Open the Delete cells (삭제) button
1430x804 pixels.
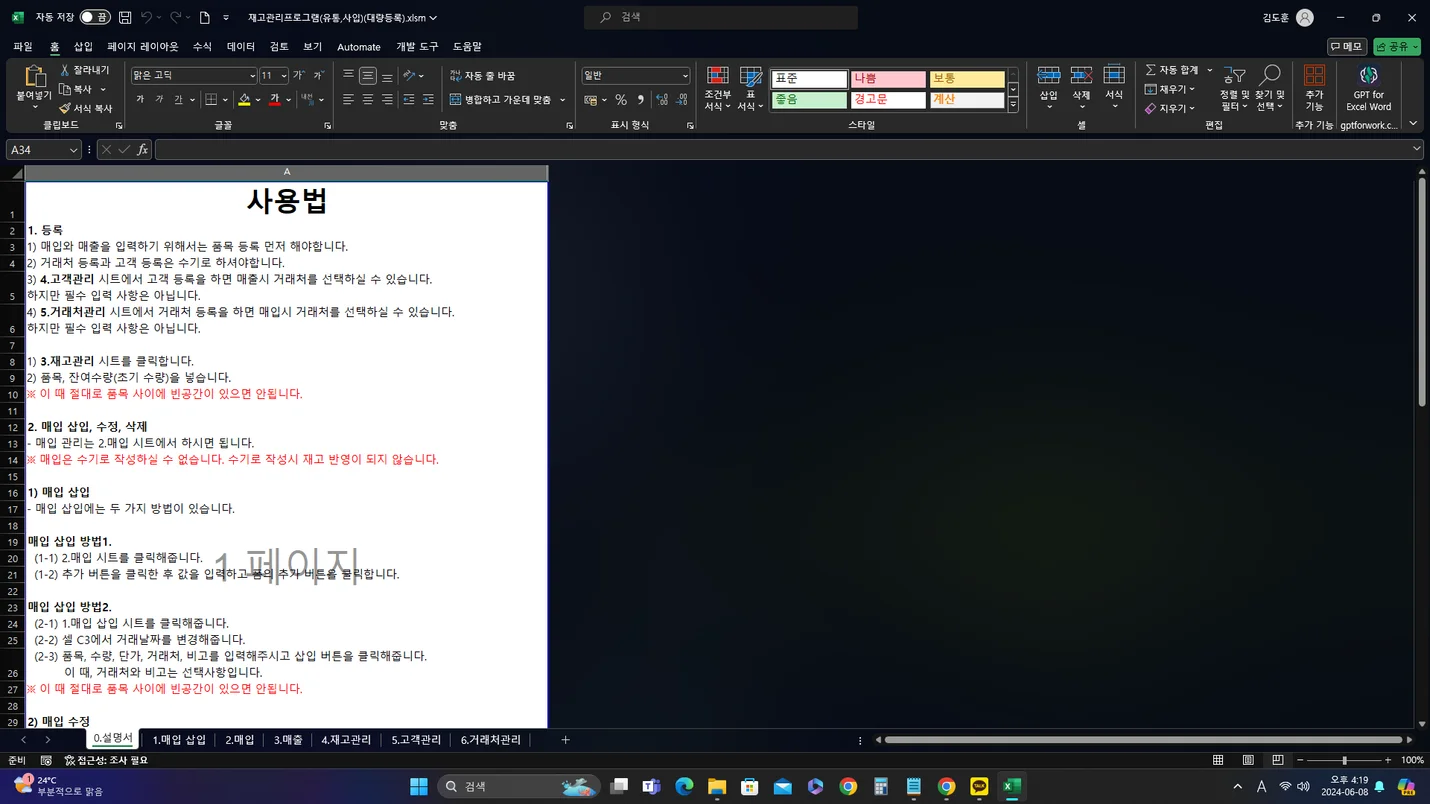click(x=1081, y=88)
